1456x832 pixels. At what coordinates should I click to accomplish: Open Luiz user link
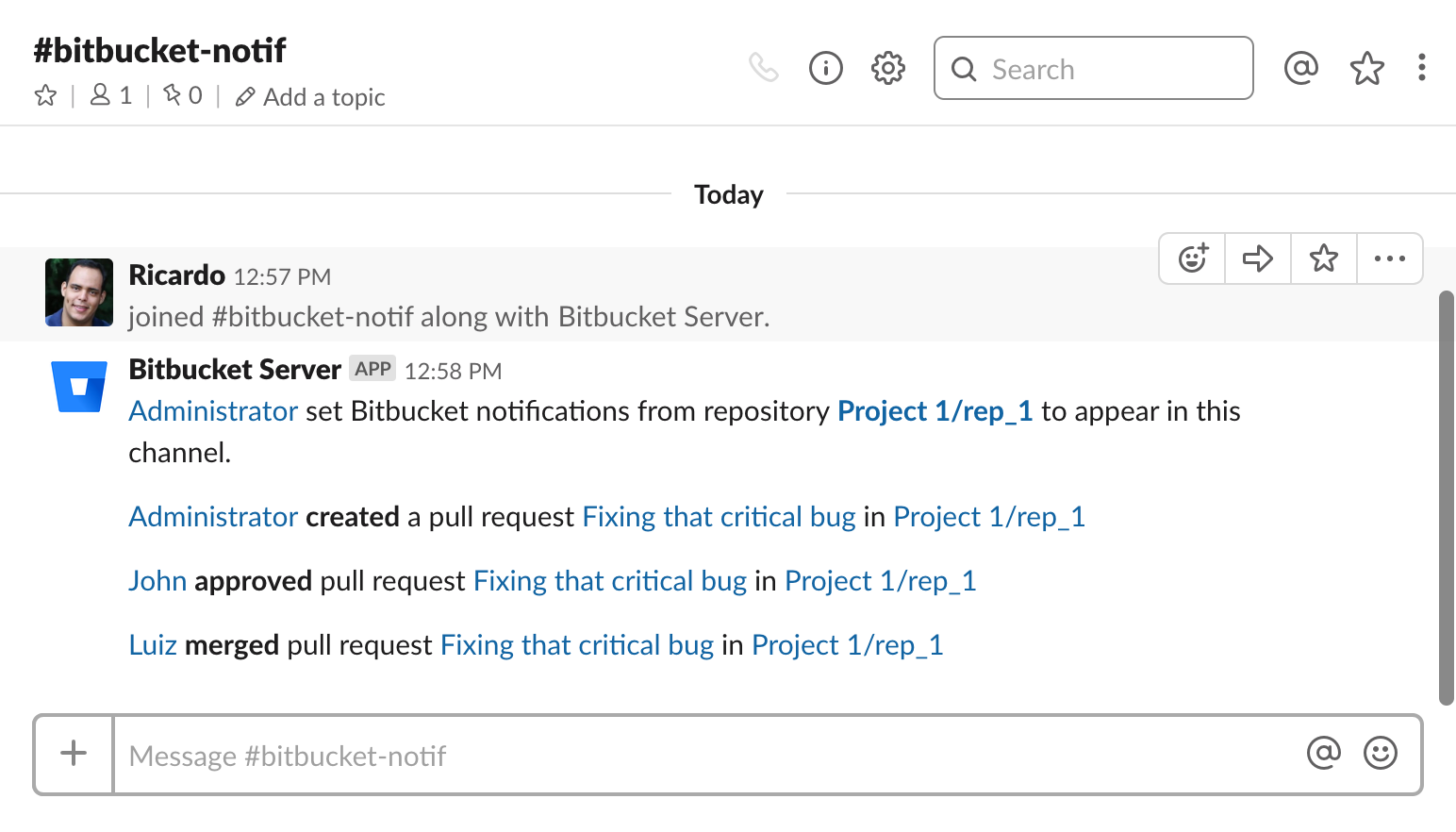tap(153, 645)
